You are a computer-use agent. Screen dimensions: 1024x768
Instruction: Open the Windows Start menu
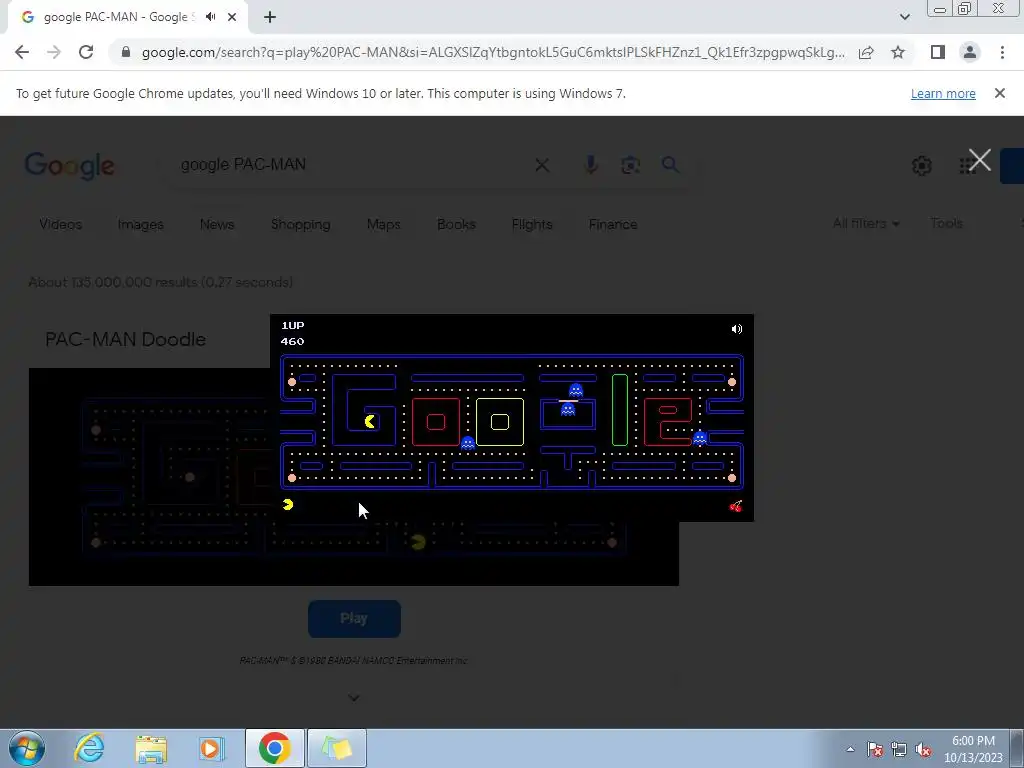(x=26, y=748)
